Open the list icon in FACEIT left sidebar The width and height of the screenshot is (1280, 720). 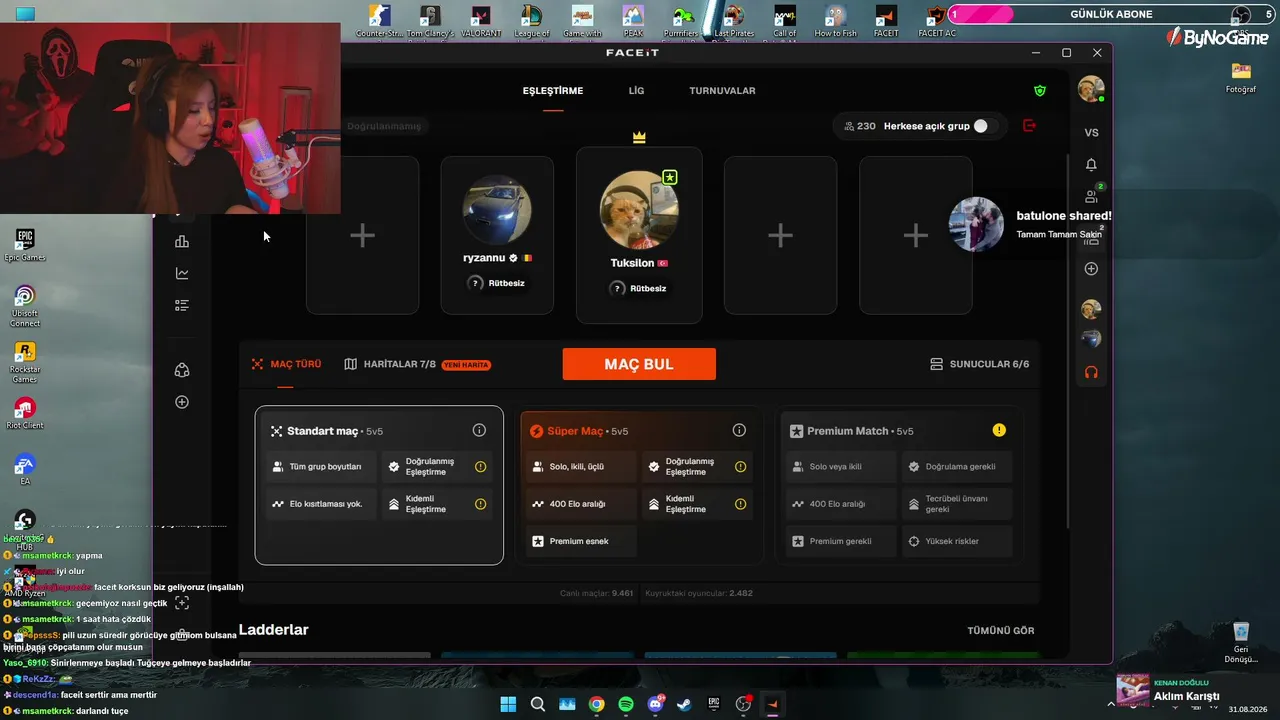click(x=182, y=305)
